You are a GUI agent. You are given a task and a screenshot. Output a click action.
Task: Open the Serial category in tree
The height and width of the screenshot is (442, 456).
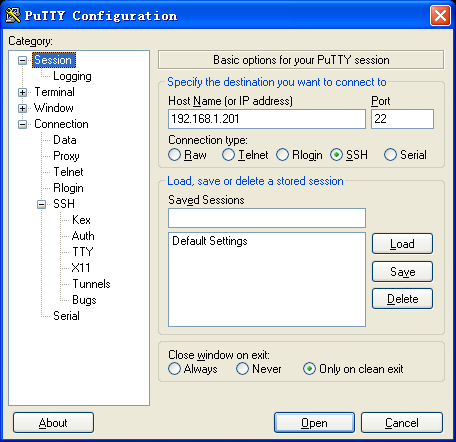[66, 316]
